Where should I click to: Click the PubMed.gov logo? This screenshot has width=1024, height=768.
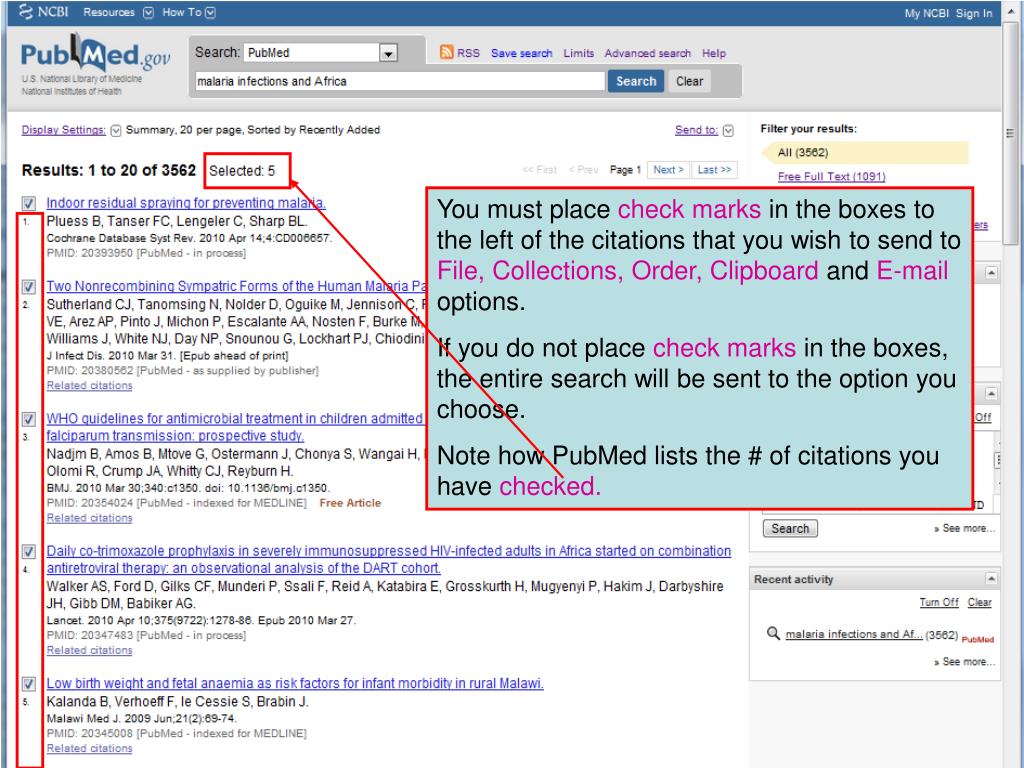coord(95,54)
